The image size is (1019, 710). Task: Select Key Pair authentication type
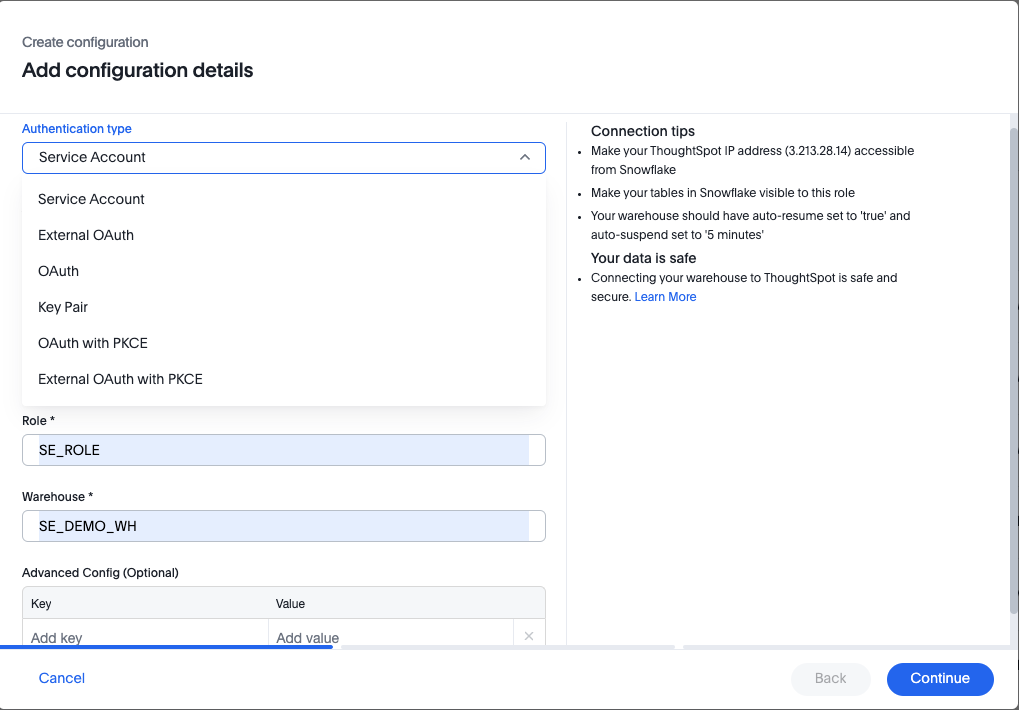click(x=284, y=307)
